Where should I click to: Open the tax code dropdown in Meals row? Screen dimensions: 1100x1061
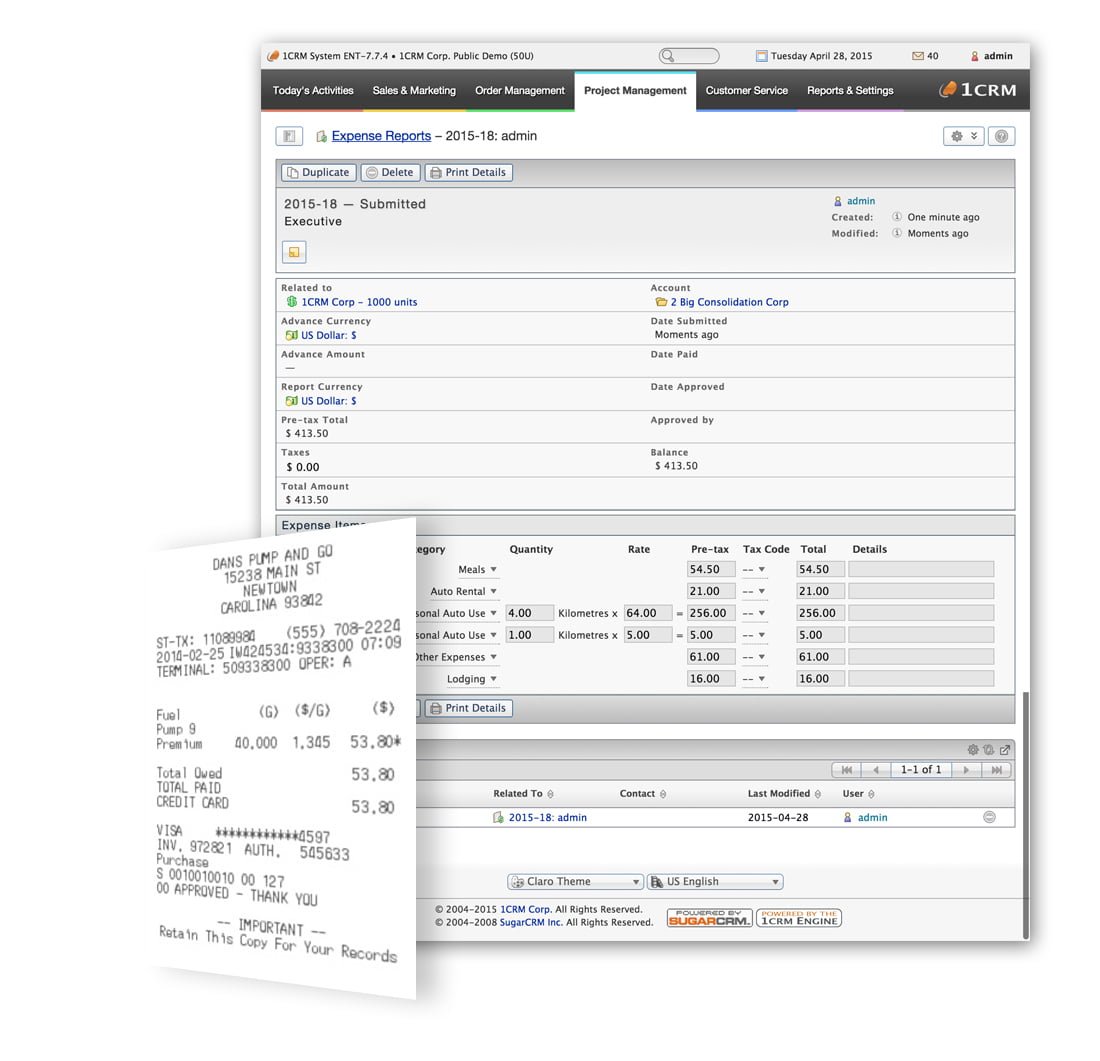[x=754, y=570]
